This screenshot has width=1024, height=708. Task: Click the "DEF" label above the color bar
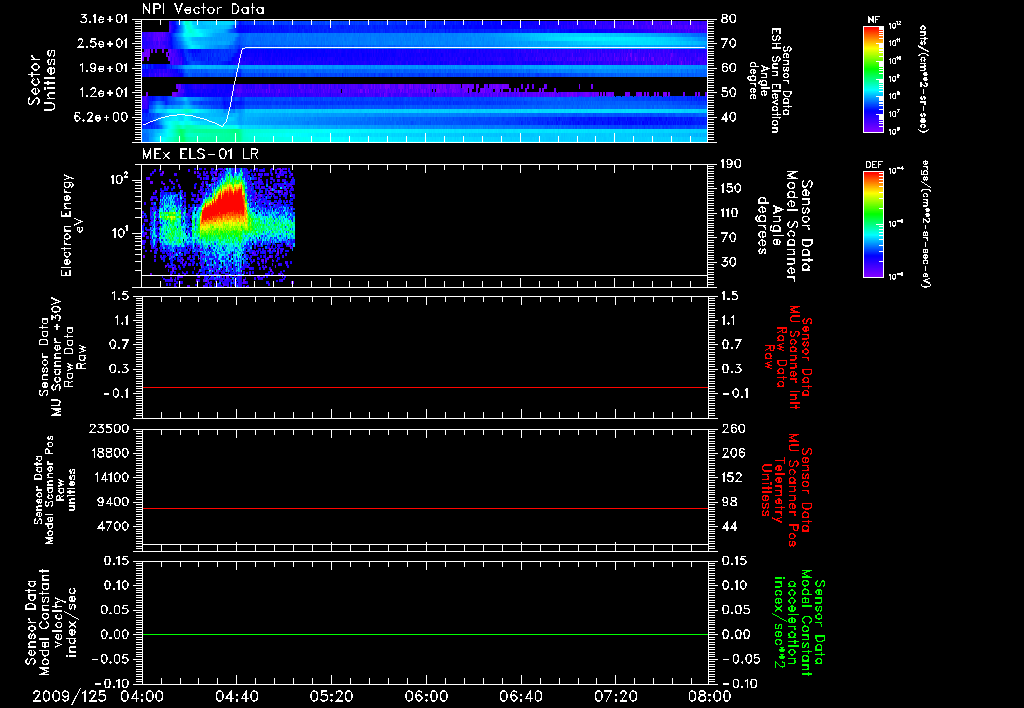coord(873,165)
